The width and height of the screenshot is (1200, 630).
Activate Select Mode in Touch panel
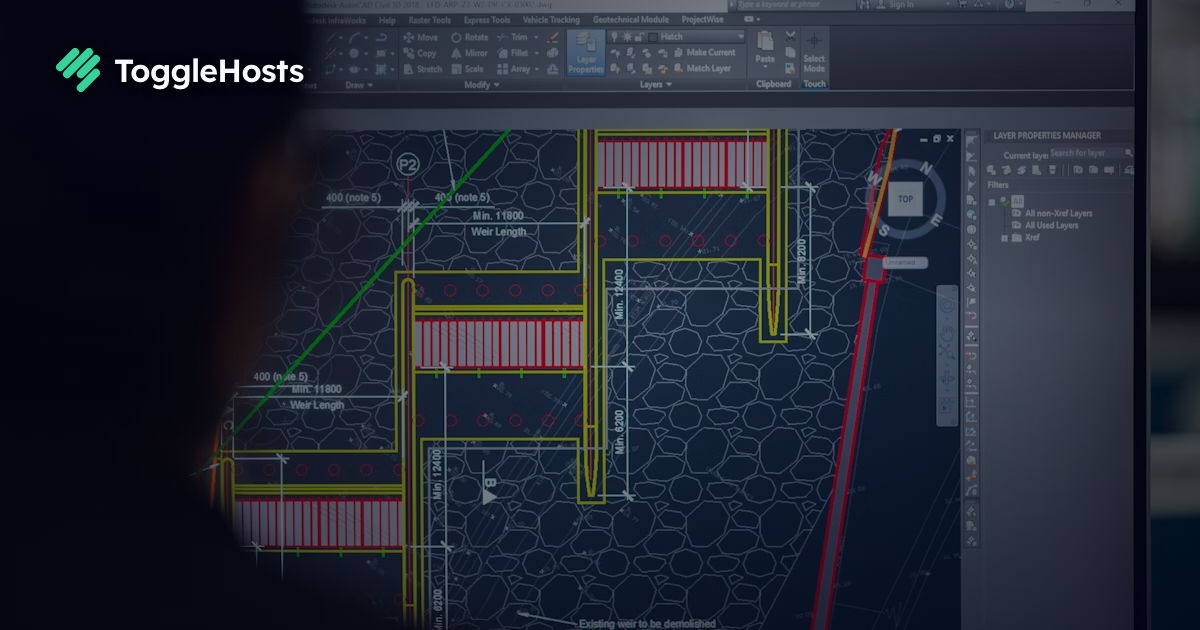(x=814, y=52)
